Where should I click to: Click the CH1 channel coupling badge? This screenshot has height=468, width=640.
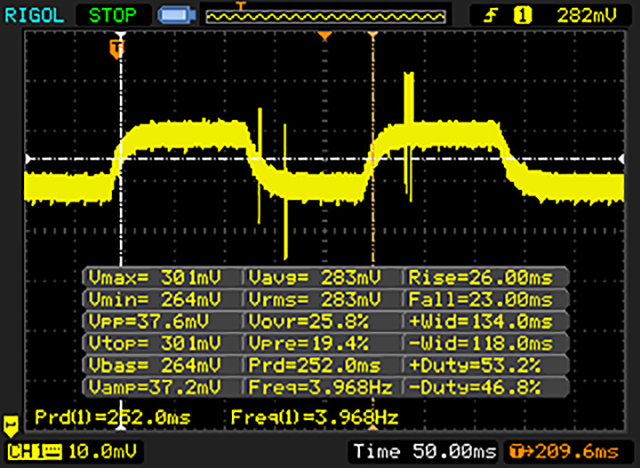click(35, 452)
